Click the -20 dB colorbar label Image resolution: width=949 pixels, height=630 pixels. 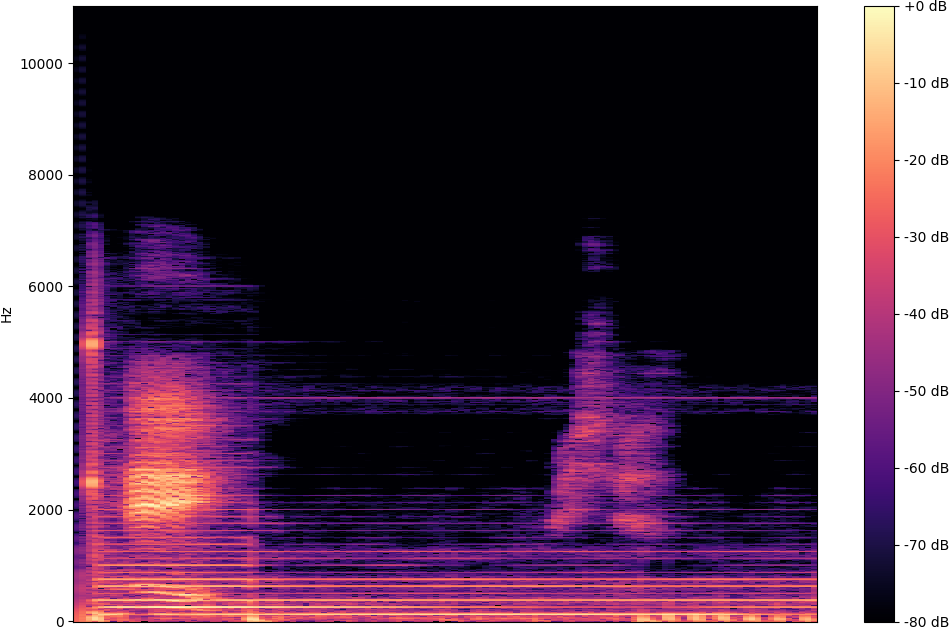pyautogui.click(x=926, y=160)
